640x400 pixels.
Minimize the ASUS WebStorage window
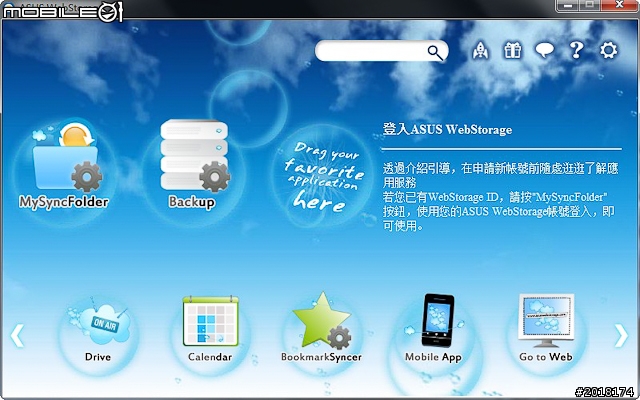[568, 5]
